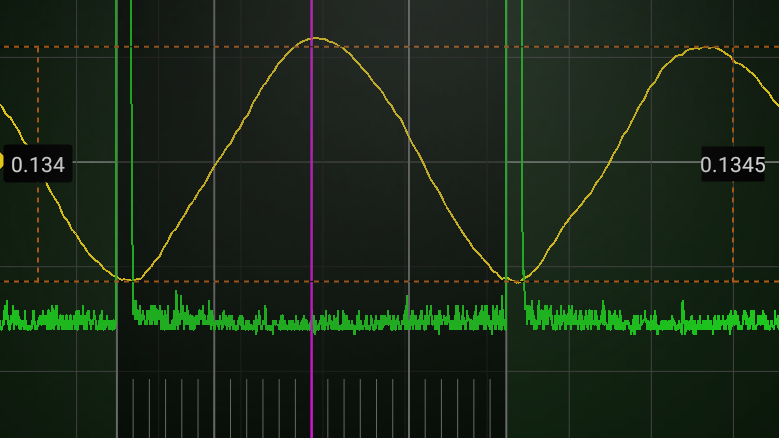The height and width of the screenshot is (438, 779).
Task: Click the yellow channel marker at left edge
Action: click(x=1, y=160)
